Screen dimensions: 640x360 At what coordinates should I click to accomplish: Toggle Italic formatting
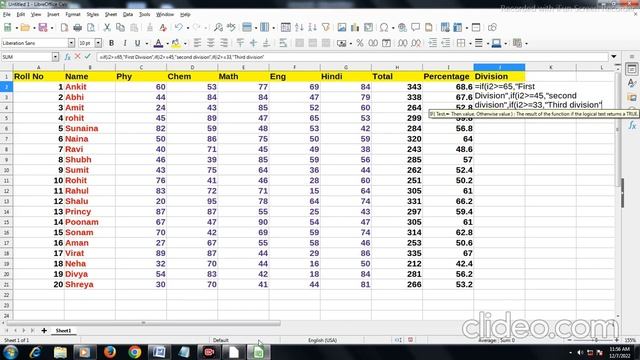click(124, 43)
